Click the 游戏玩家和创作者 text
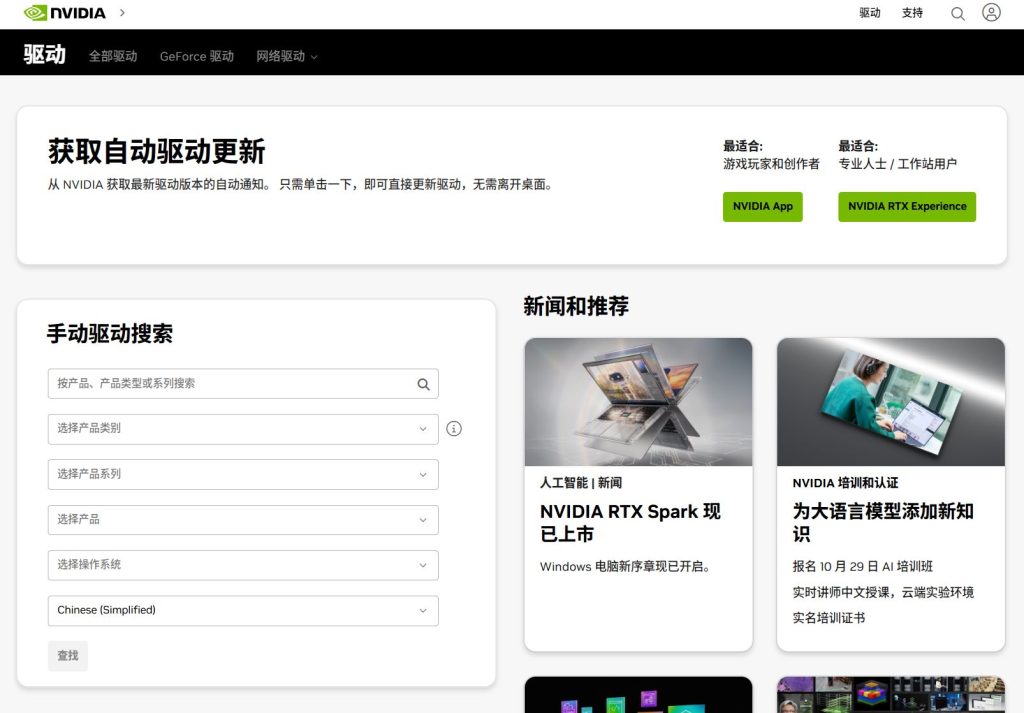The width and height of the screenshot is (1024, 713). click(x=771, y=164)
